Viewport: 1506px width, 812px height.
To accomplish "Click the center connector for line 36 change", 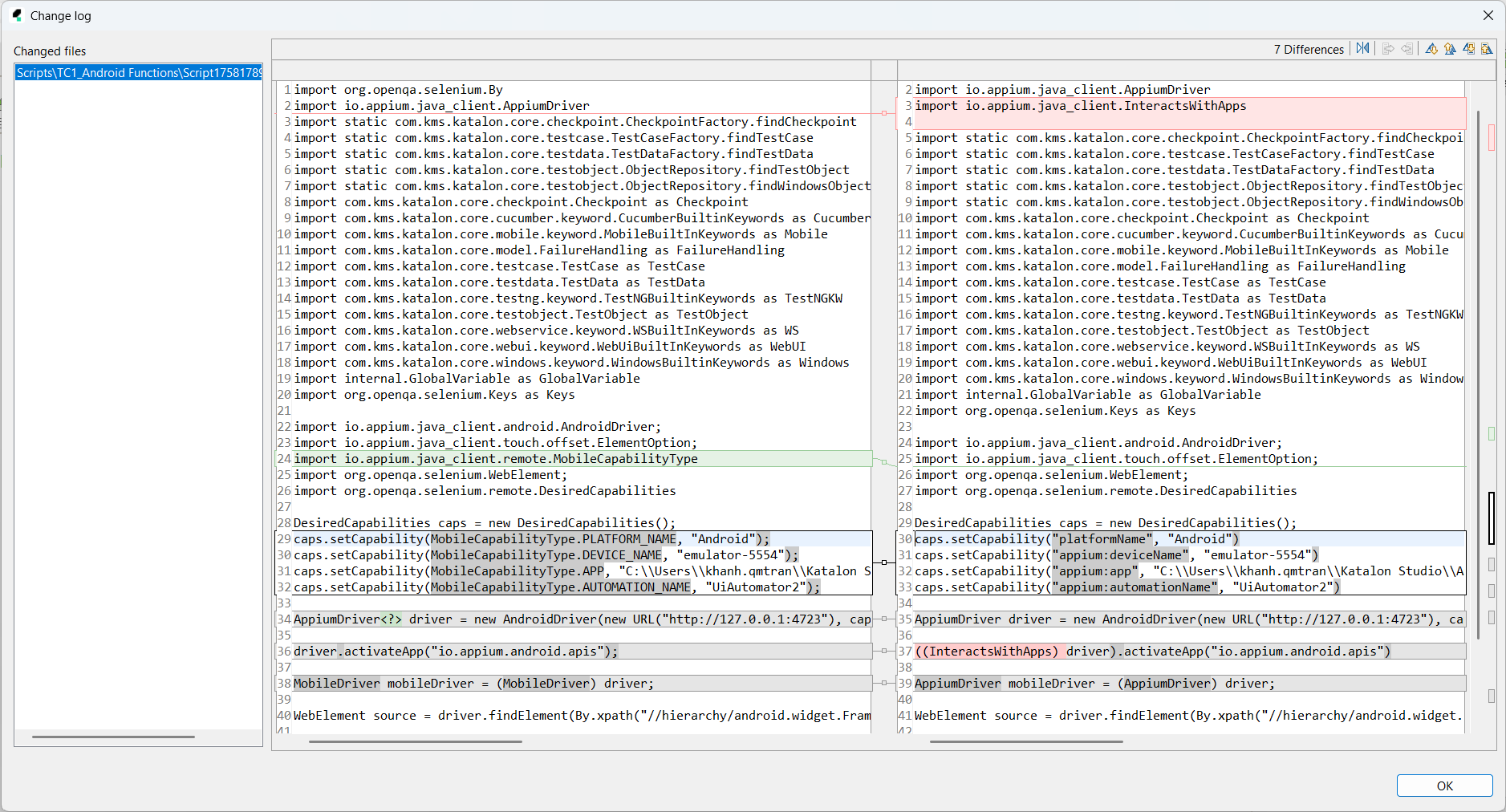I will coord(884,651).
